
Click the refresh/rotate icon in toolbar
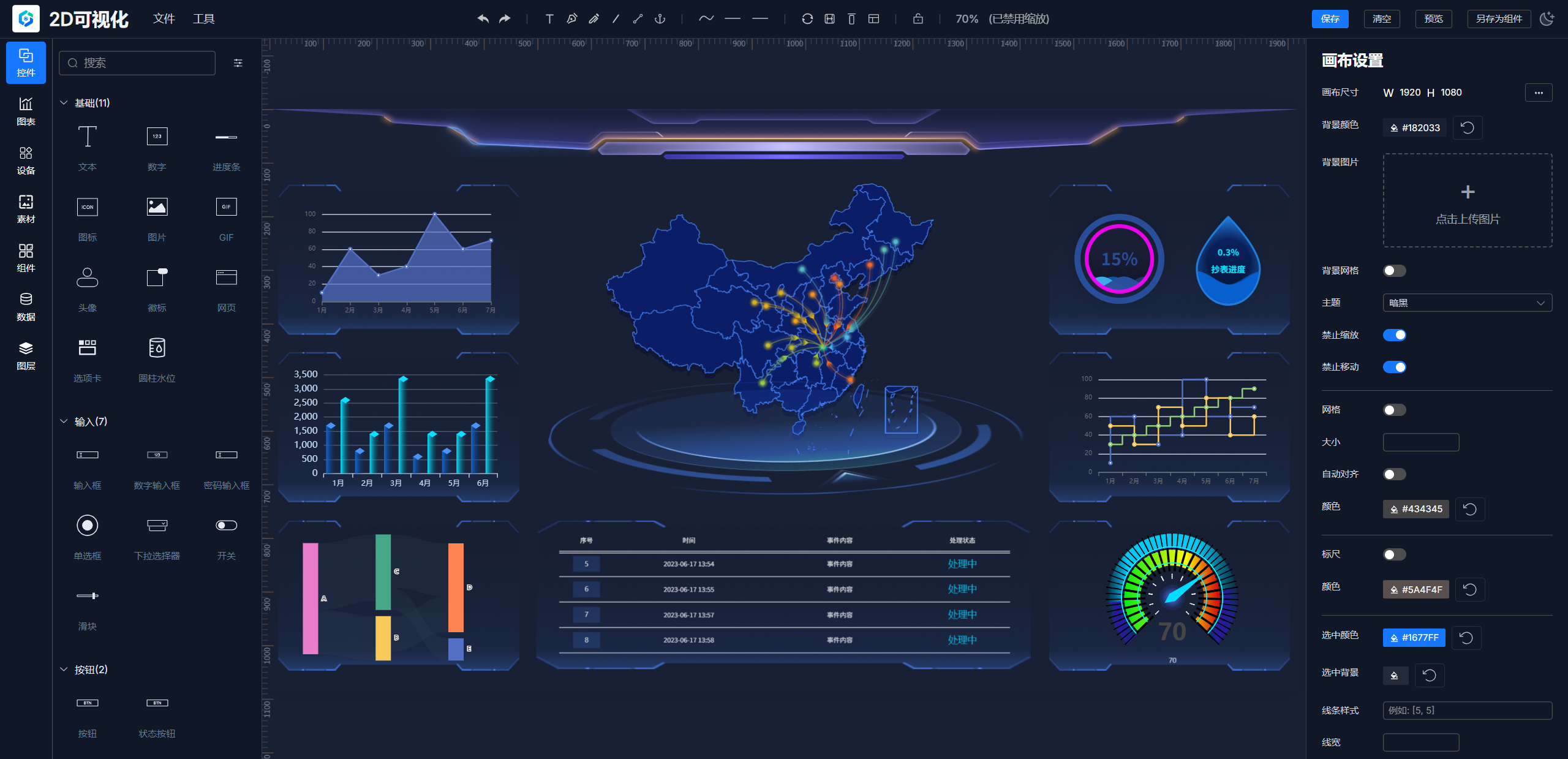click(x=807, y=19)
